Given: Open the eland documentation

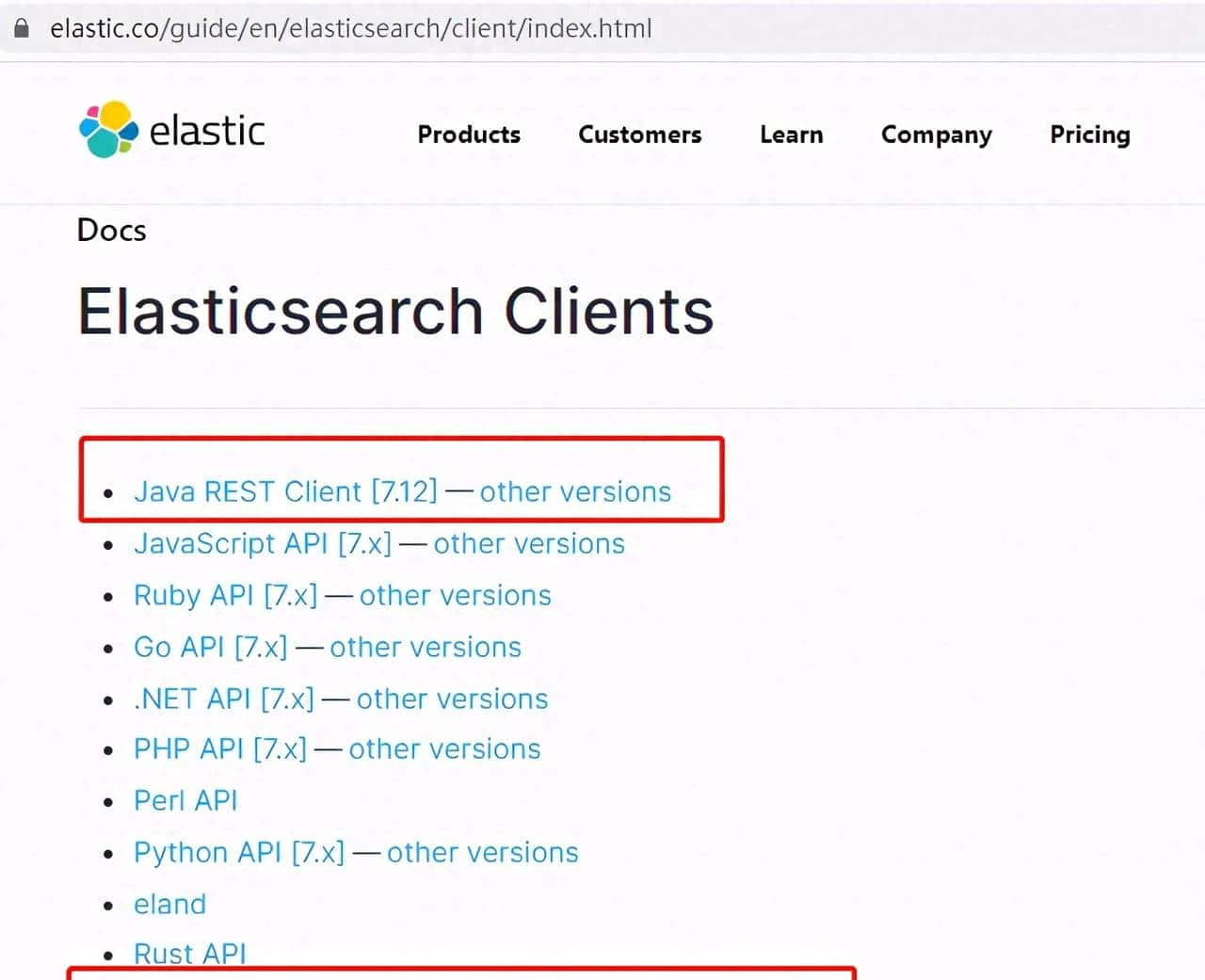Looking at the screenshot, I should click(169, 904).
